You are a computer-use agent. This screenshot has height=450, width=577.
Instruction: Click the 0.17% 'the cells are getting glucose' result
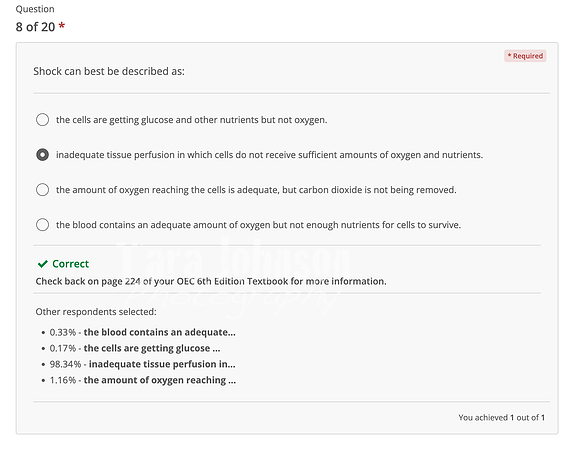(135, 348)
